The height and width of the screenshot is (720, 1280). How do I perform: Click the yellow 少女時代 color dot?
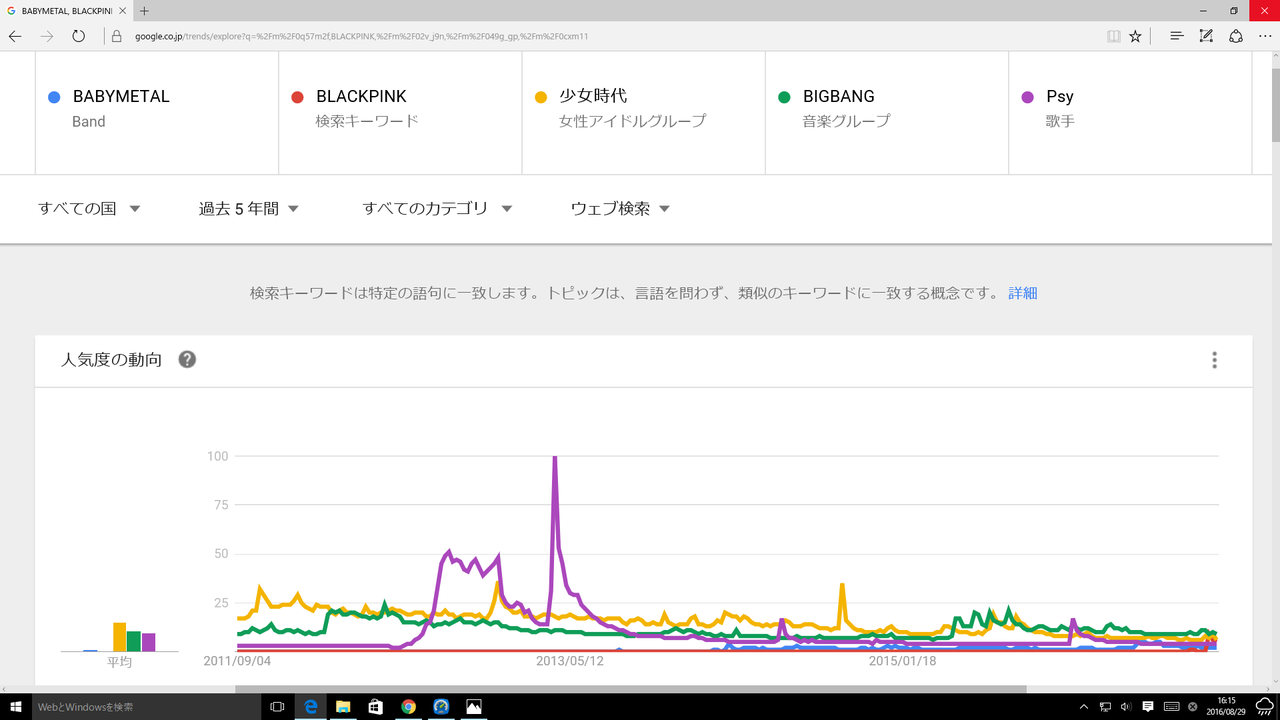[541, 97]
